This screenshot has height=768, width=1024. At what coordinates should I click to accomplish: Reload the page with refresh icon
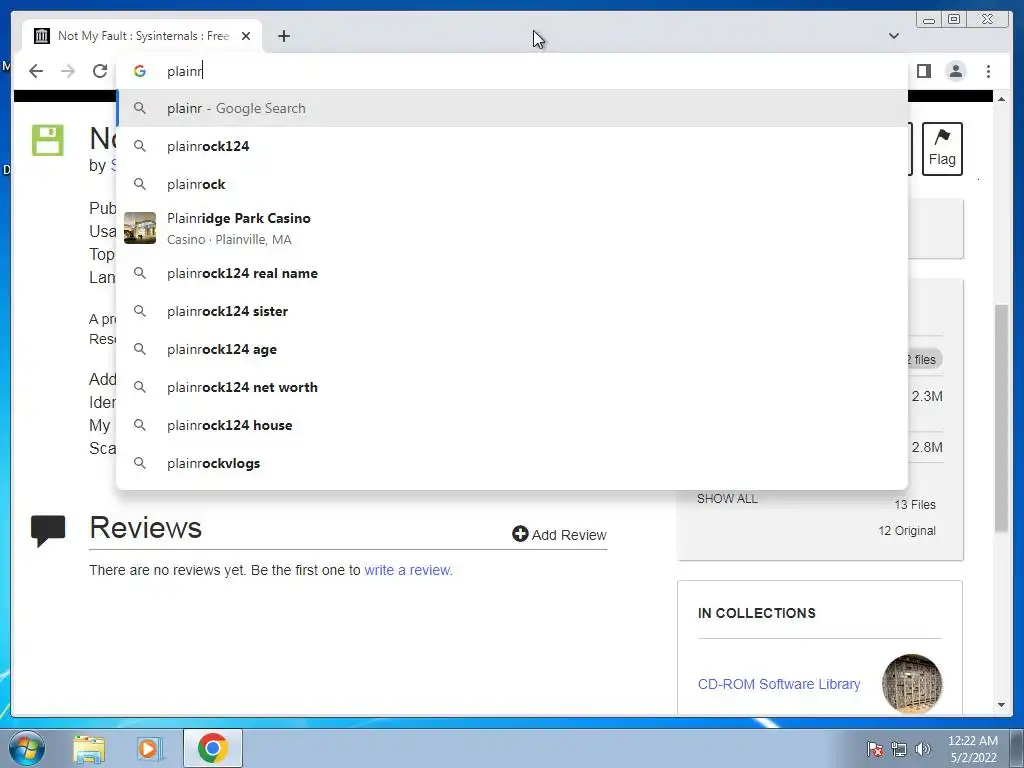(100, 71)
